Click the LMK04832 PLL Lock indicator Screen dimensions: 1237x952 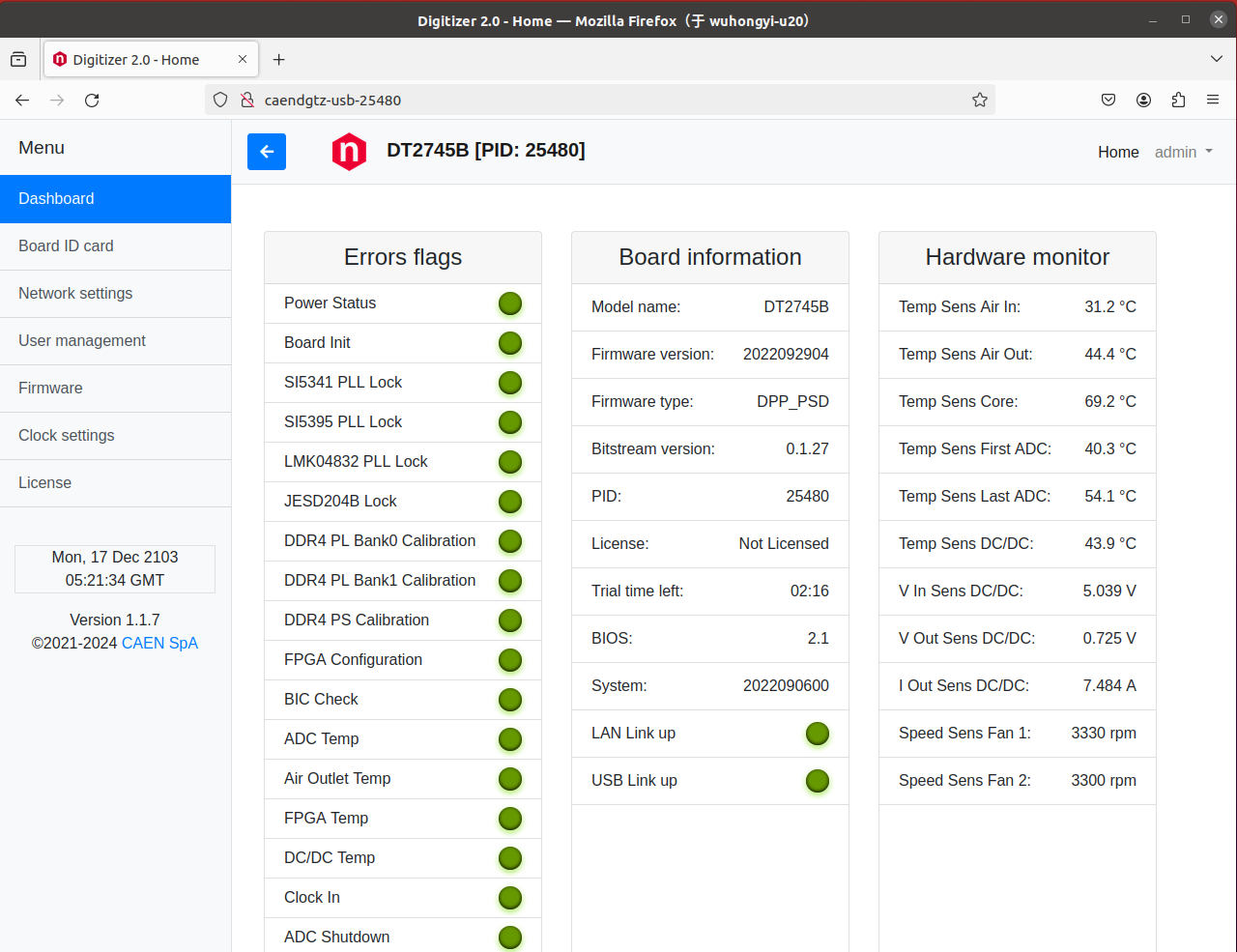click(510, 462)
